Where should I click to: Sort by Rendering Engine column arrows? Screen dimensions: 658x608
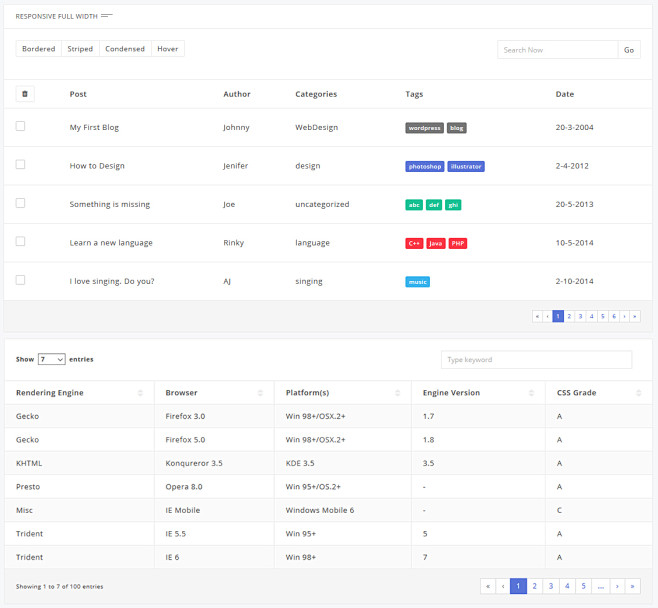coord(143,393)
